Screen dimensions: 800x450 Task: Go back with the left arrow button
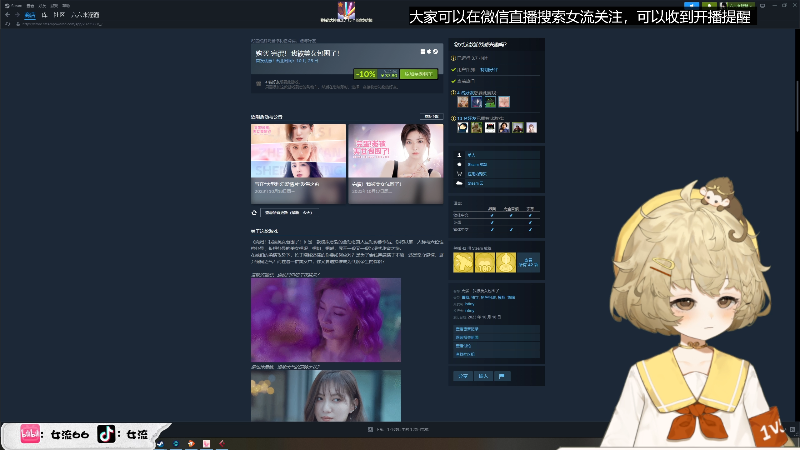click(x=7, y=15)
